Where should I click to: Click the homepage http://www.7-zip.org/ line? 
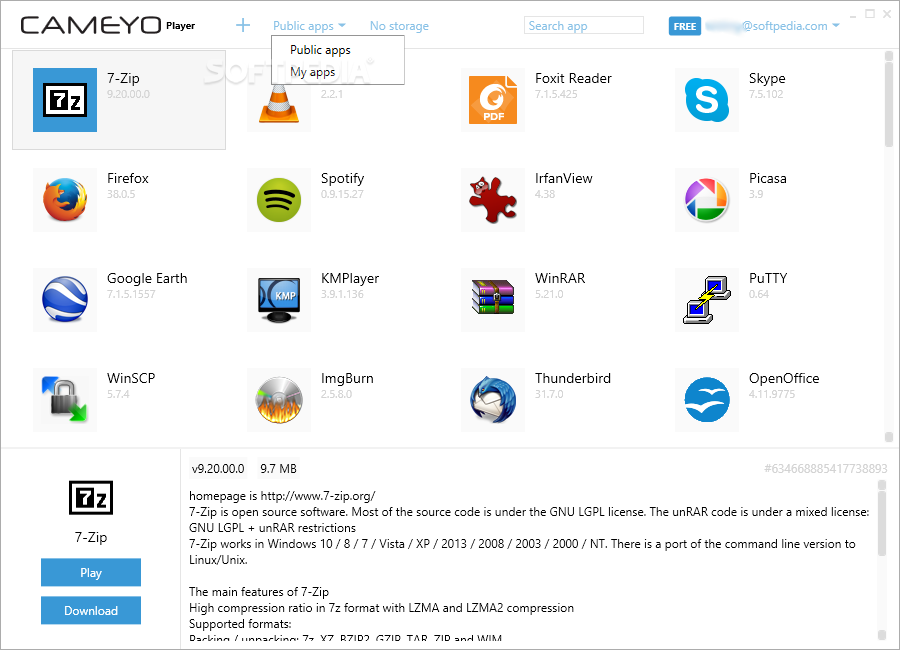tap(282, 496)
